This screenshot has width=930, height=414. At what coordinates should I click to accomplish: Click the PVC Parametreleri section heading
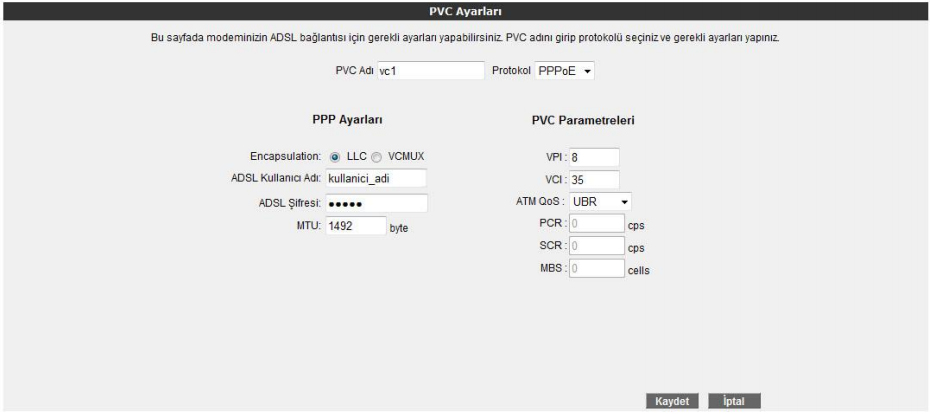(x=584, y=121)
